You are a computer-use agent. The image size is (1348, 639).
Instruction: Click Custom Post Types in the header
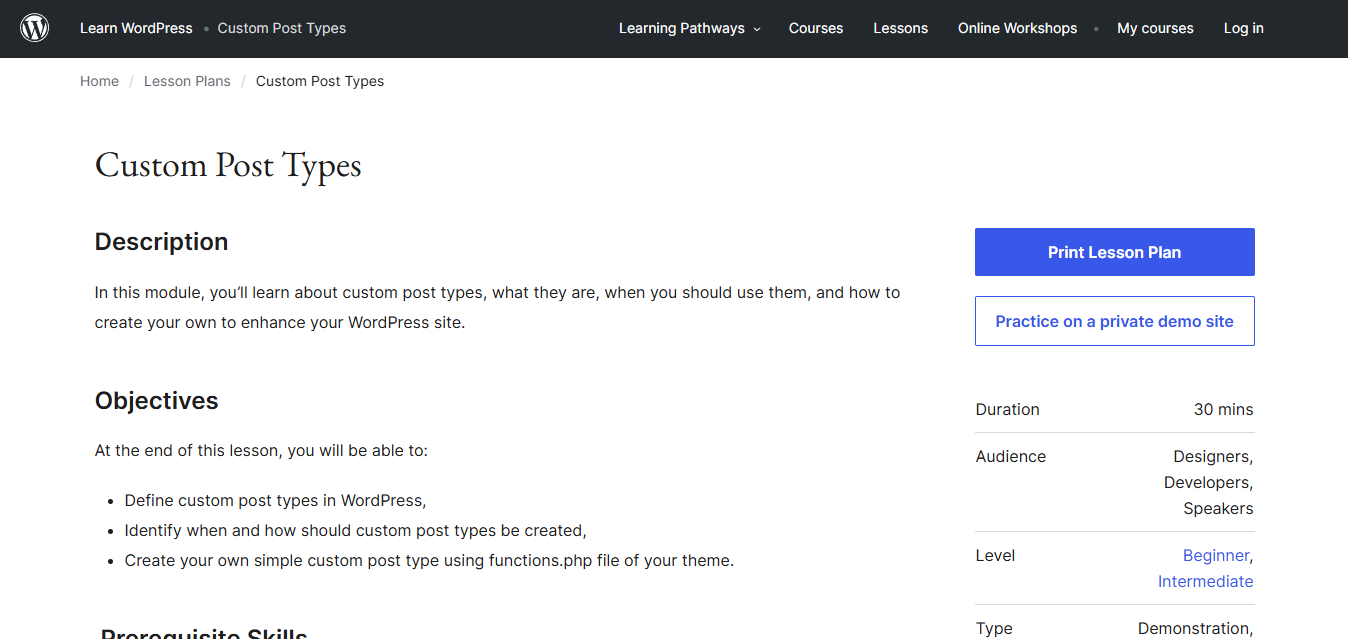(x=281, y=28)
